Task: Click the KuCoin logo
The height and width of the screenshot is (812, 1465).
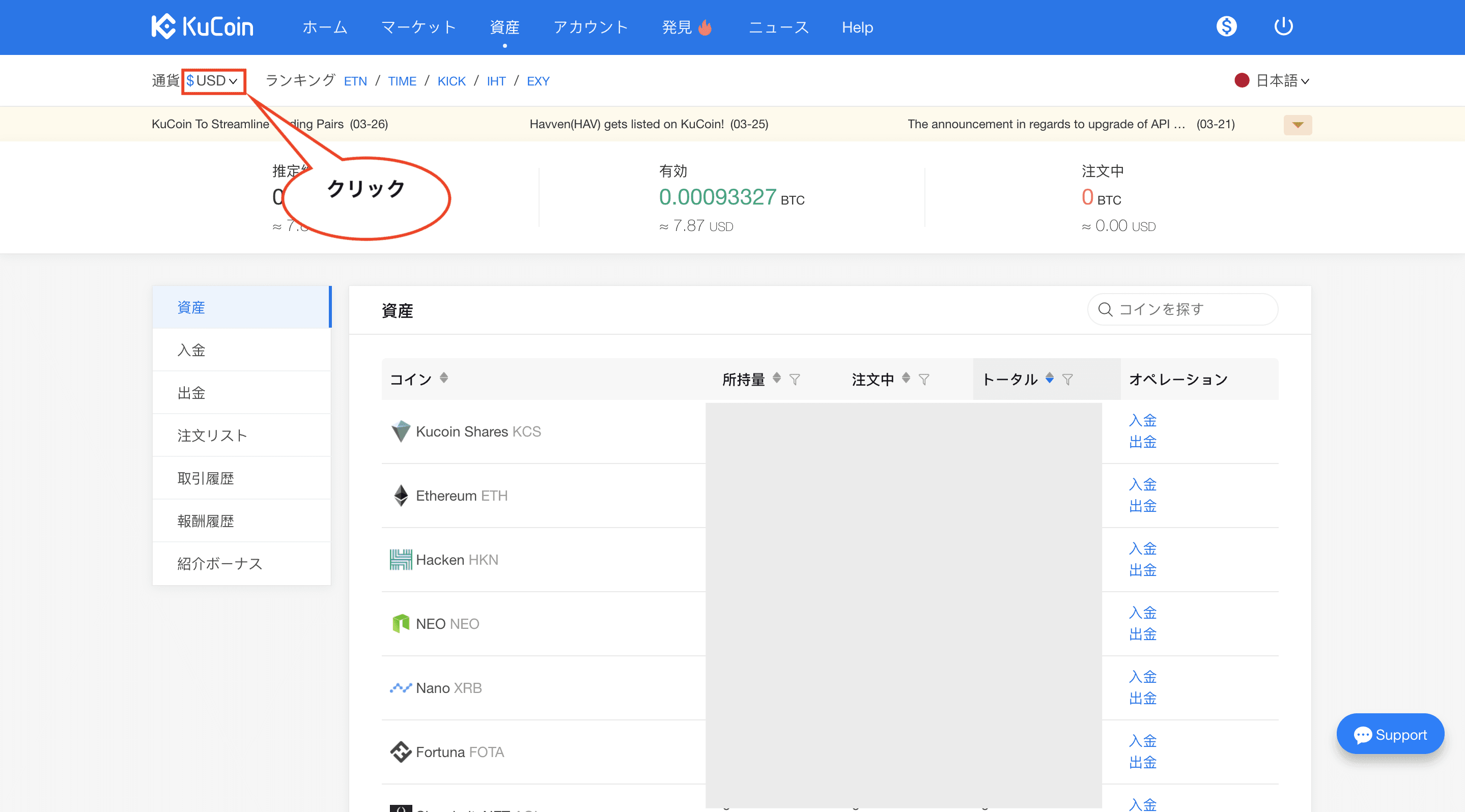Action: (202, 26)
